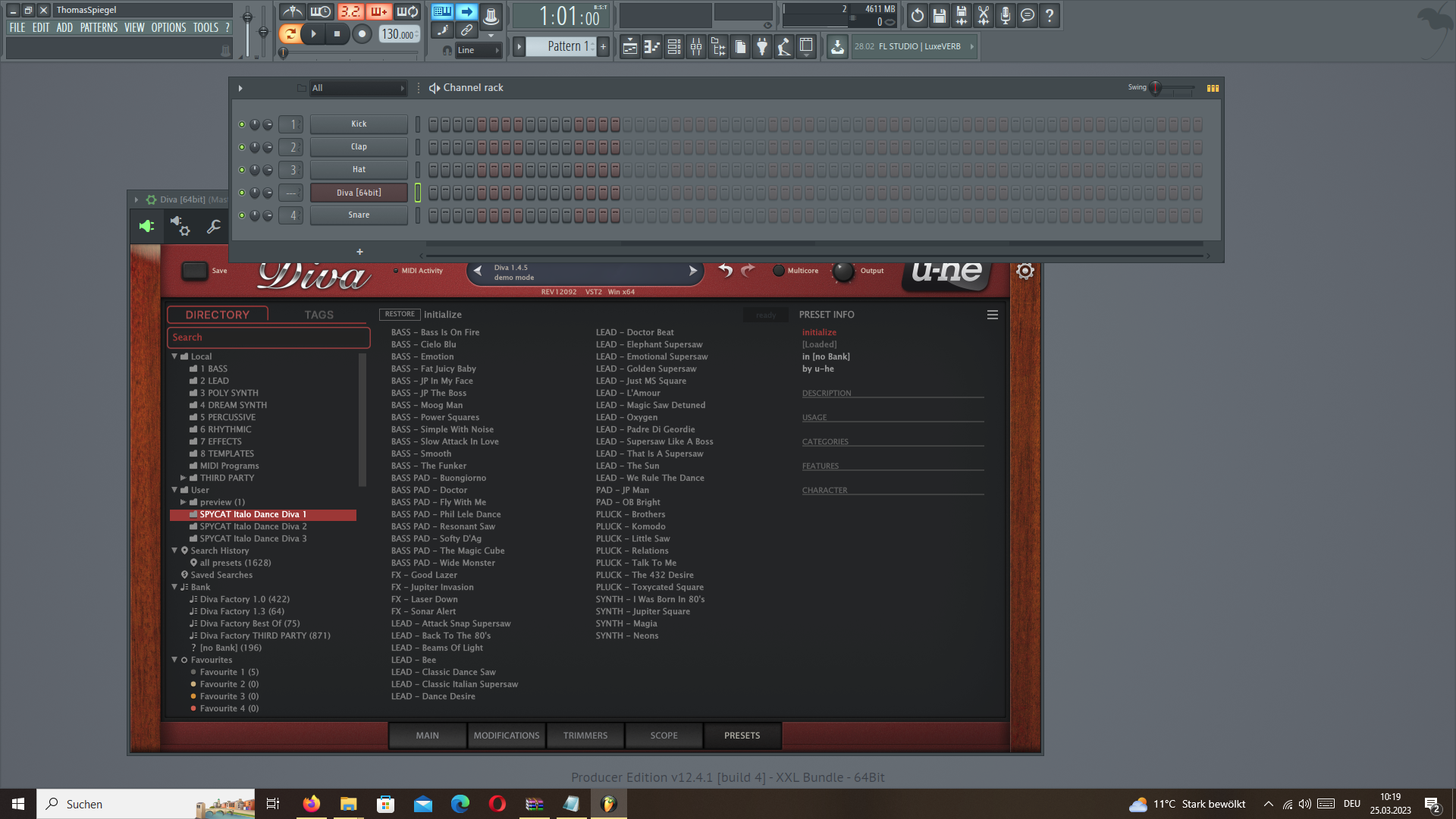Open the Line snap dropdown
1456x819 pixels.
(x=479, y=50)
